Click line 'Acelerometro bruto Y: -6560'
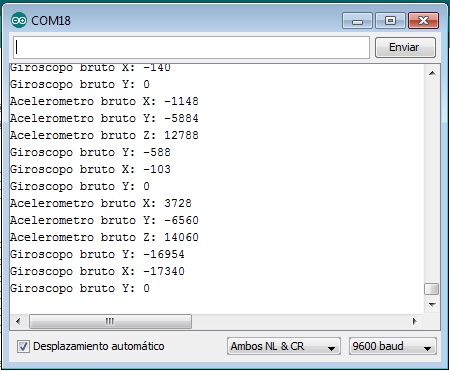This screenshot has width=450, height=371. coord(104,220)
